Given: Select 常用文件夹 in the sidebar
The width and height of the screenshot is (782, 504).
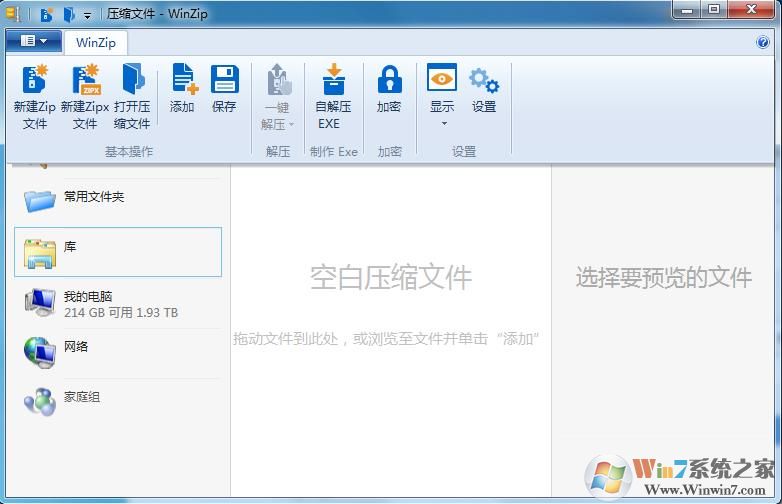Looking at the screenshot, I should 94,198.
